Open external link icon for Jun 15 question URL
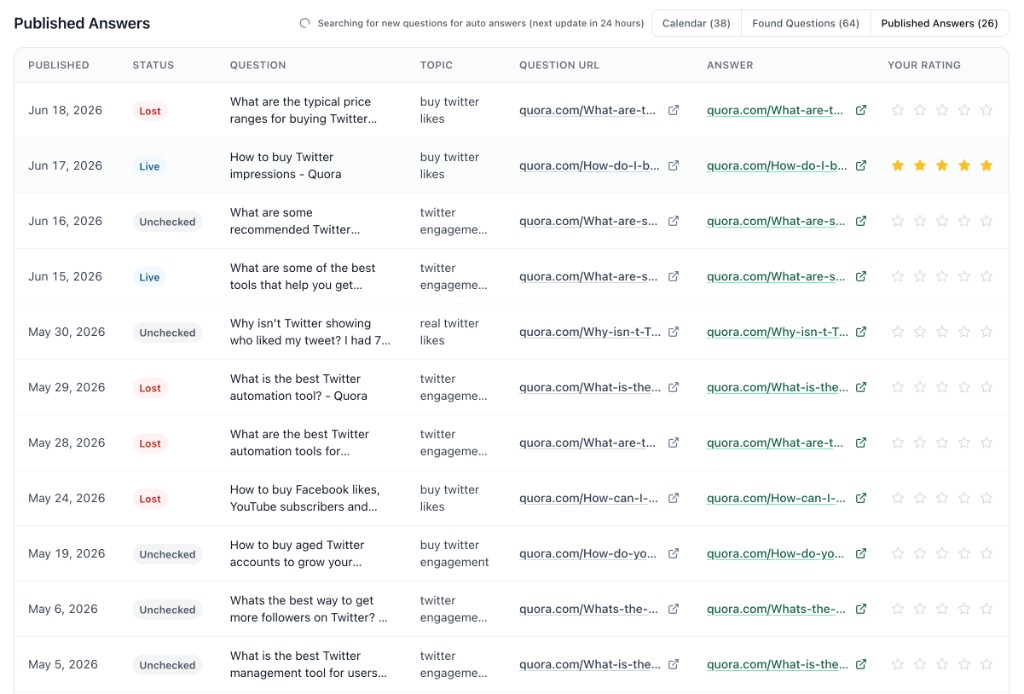1024x694 pixels. [x=673, y=277]
